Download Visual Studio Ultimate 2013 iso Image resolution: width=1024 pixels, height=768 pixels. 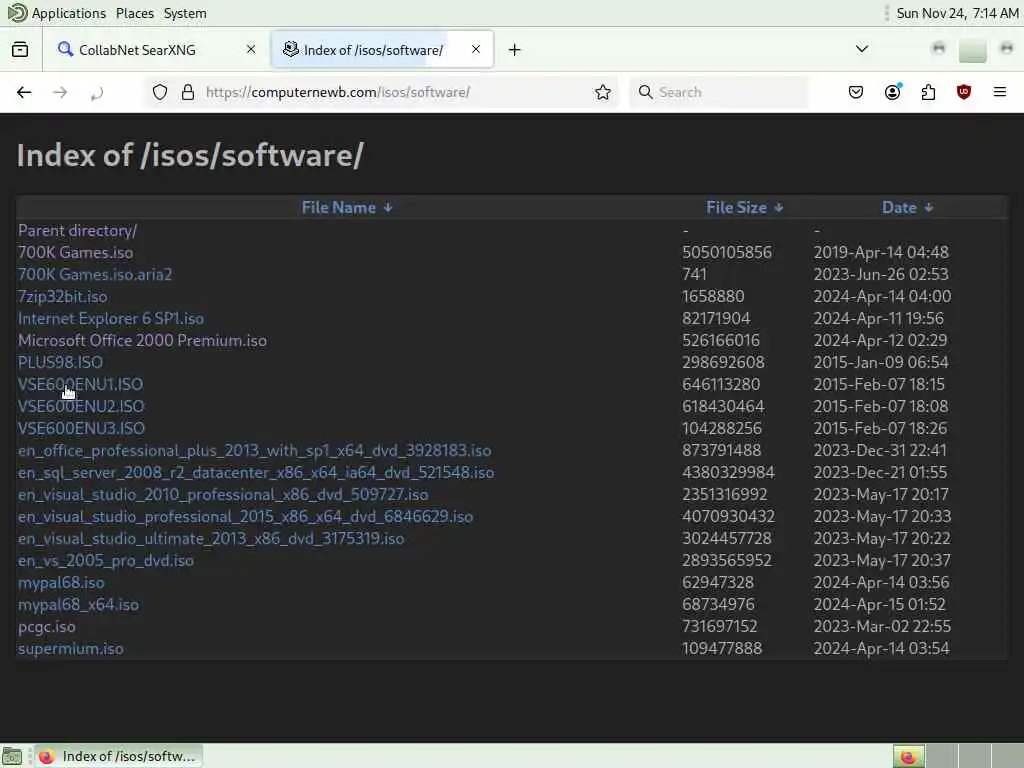pyautogui.click(x=211, y=539)
